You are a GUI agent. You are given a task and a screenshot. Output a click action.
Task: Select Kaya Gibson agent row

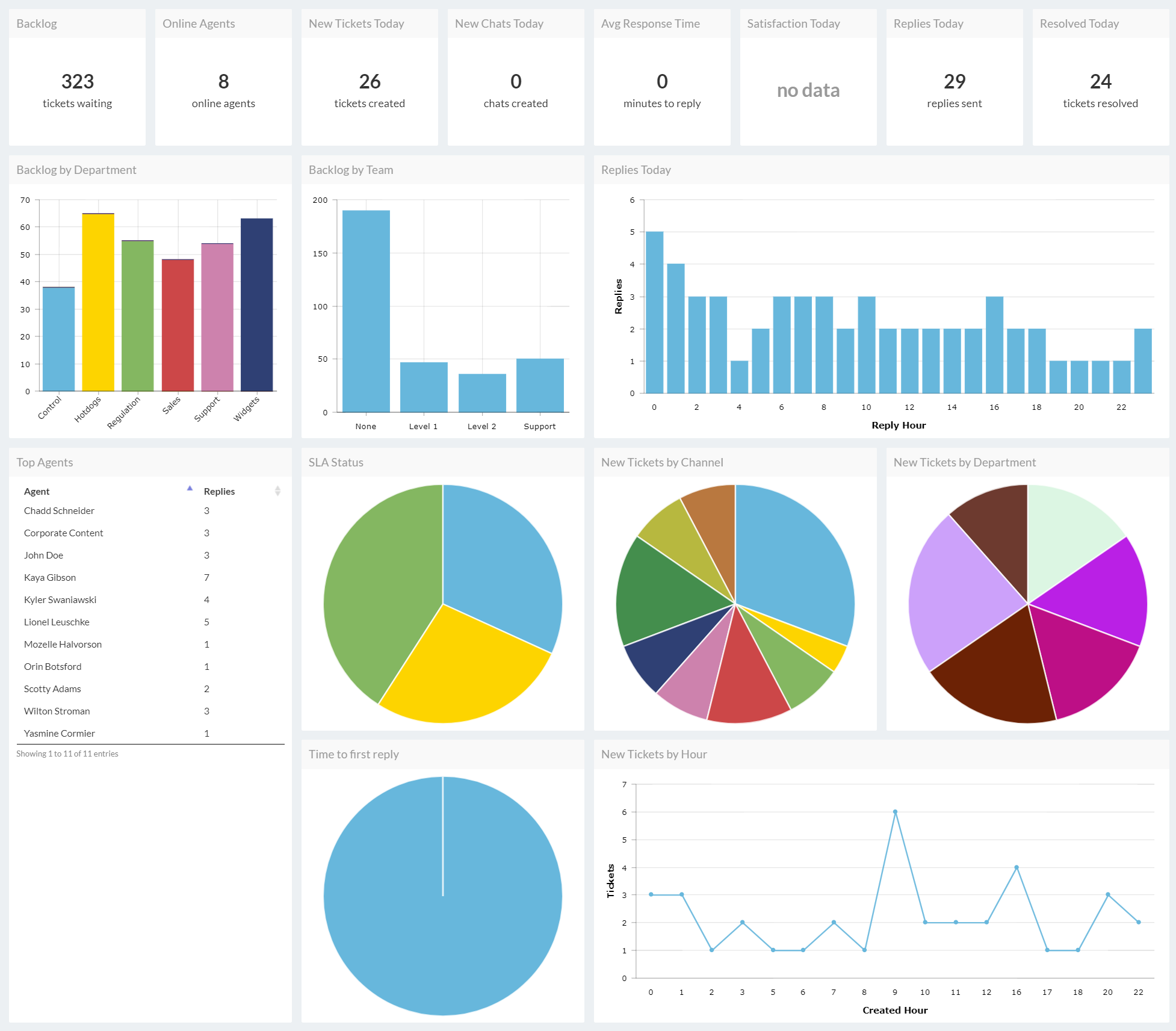click(150, 577)
